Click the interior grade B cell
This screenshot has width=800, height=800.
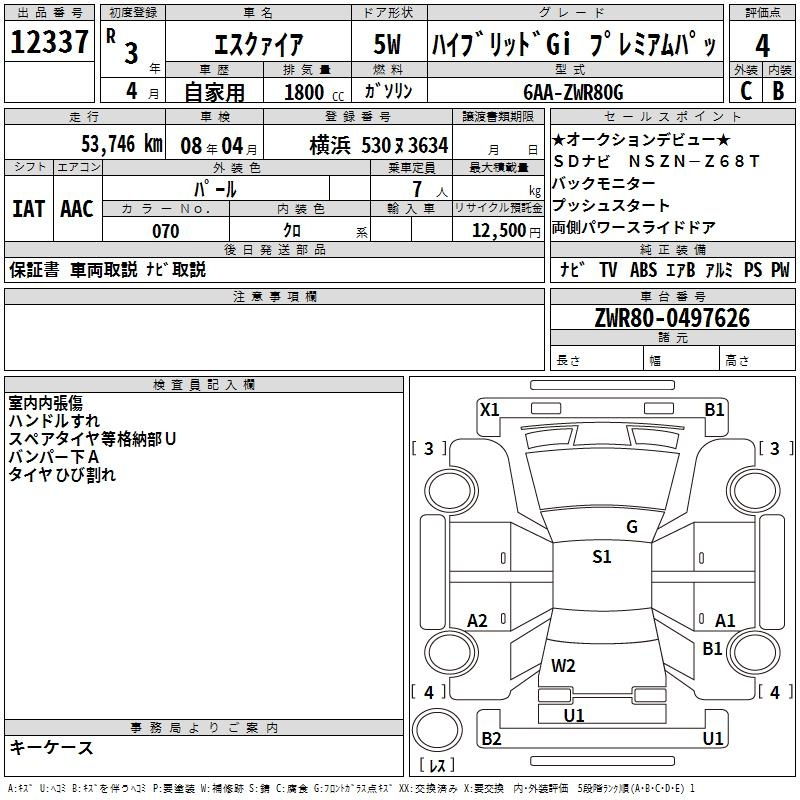tap(778, 90)
